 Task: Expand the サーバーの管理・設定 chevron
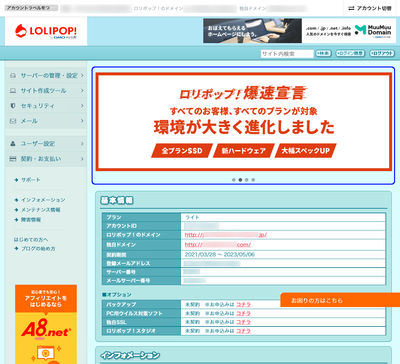(x=82, y=76)
